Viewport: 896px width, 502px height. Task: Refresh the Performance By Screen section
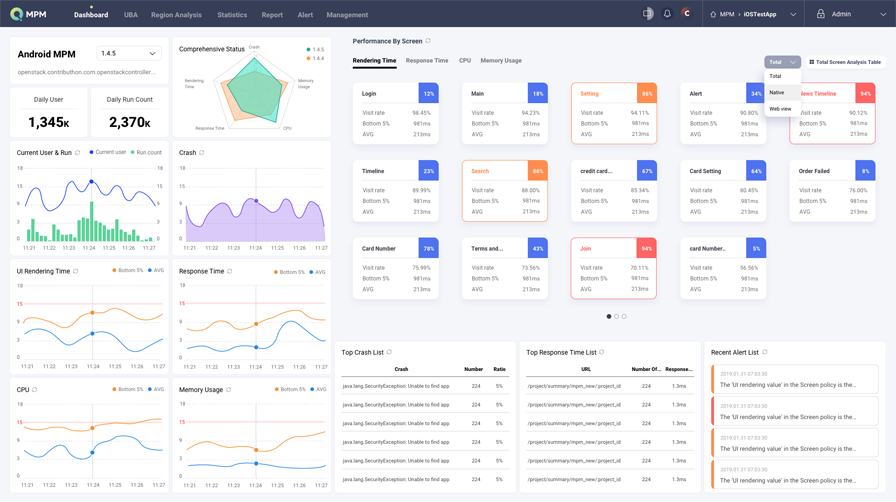point(428,41)
